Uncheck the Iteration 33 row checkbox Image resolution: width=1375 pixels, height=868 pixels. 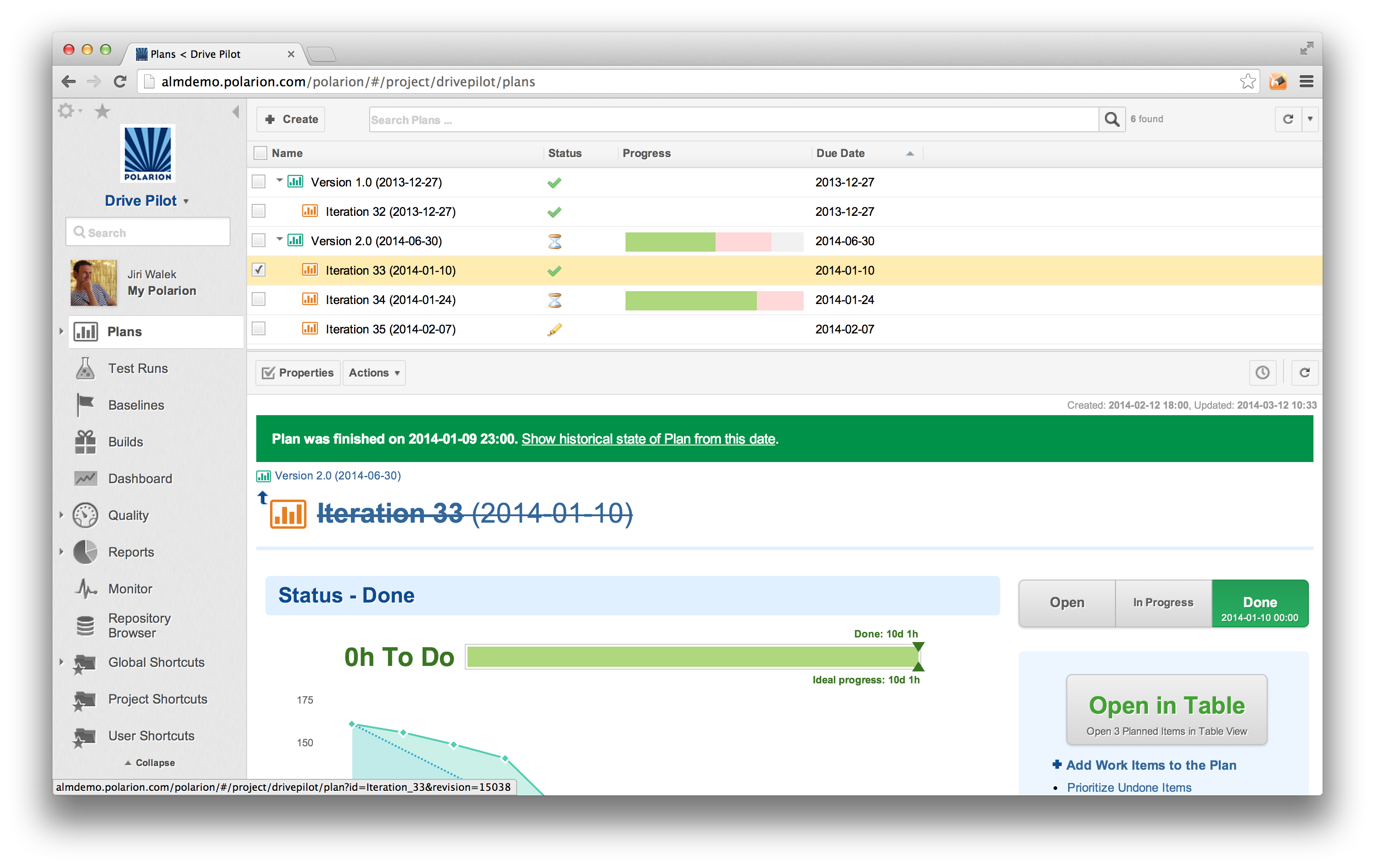[259, 270]
